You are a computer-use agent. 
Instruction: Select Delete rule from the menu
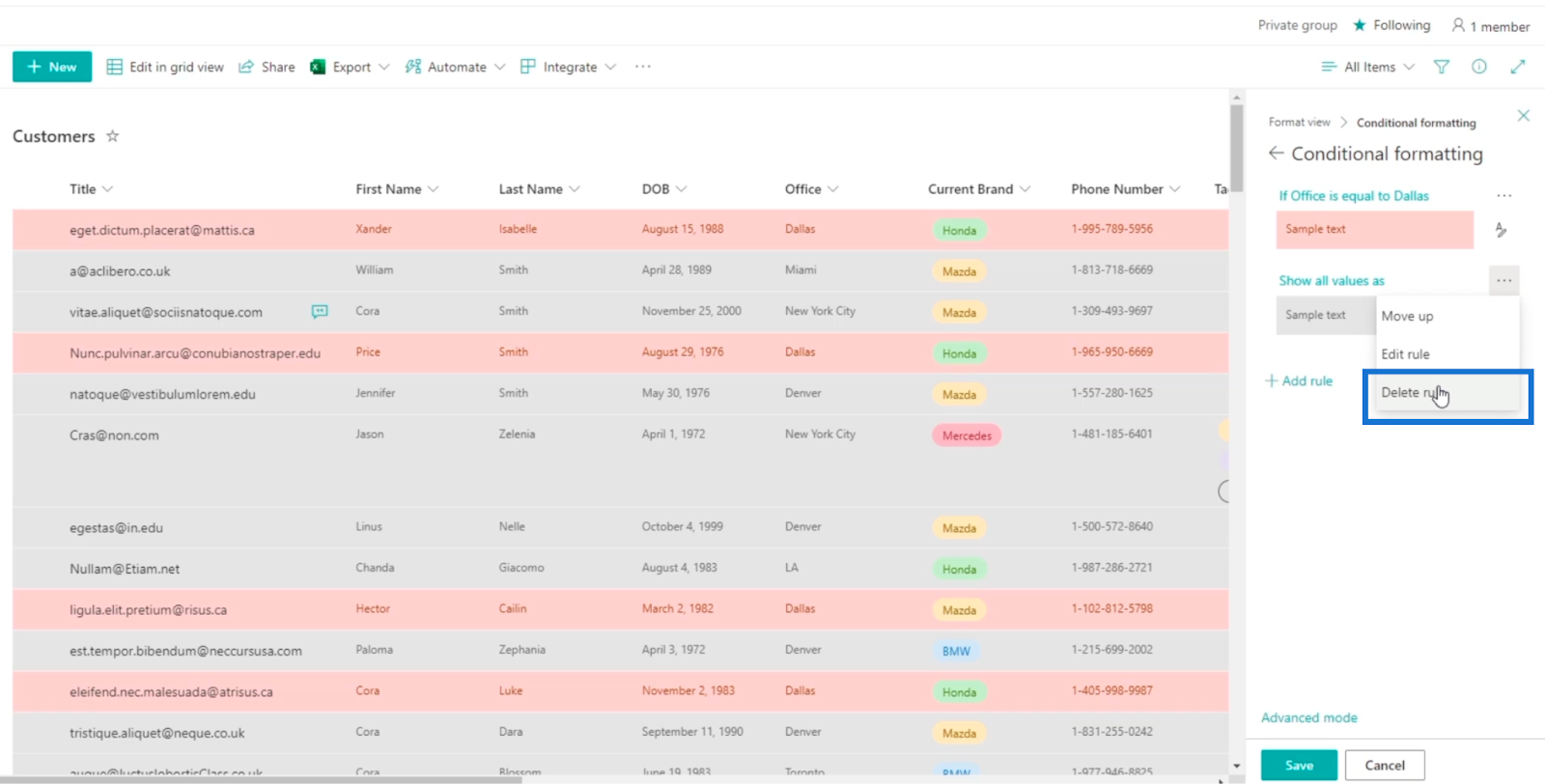point(1447,393)
